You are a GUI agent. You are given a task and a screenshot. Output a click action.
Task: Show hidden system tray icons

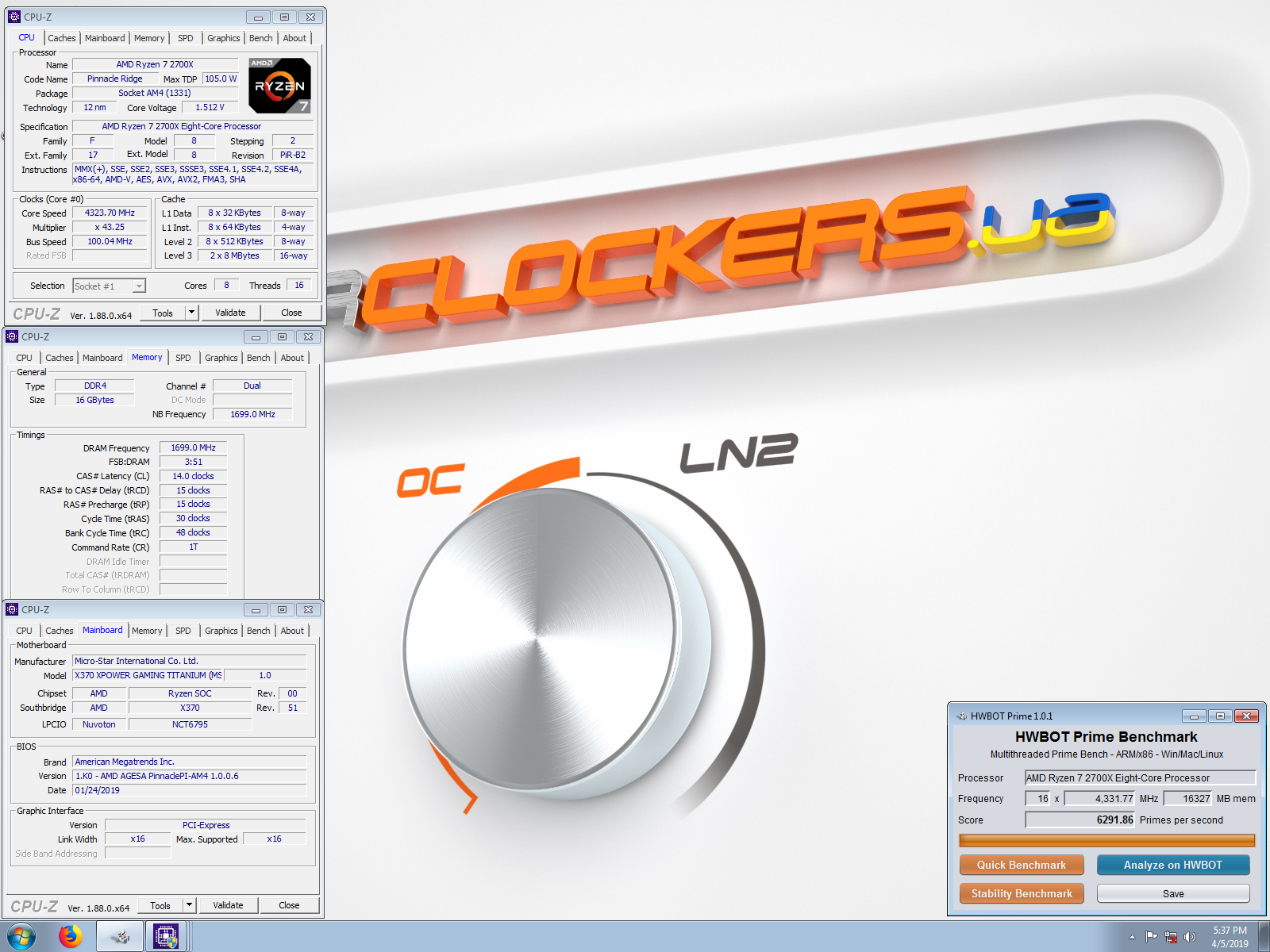[x=1132, y=938]
